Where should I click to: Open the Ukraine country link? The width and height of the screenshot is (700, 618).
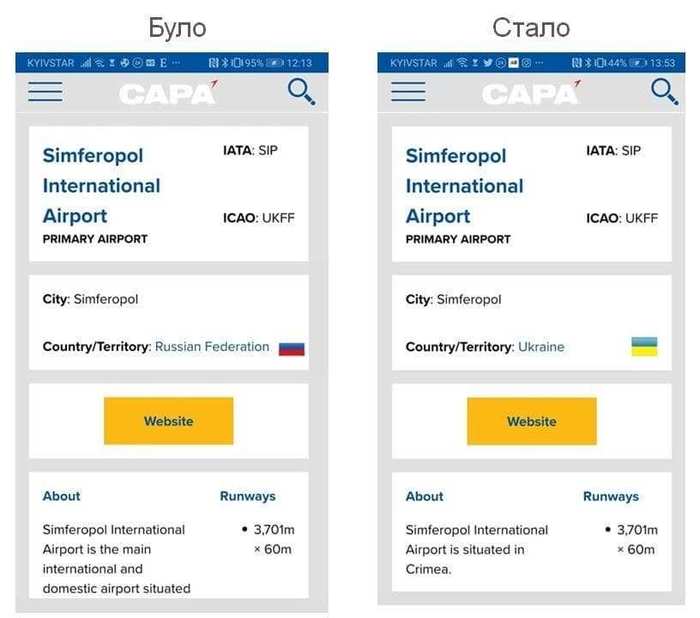pos(541,347)
